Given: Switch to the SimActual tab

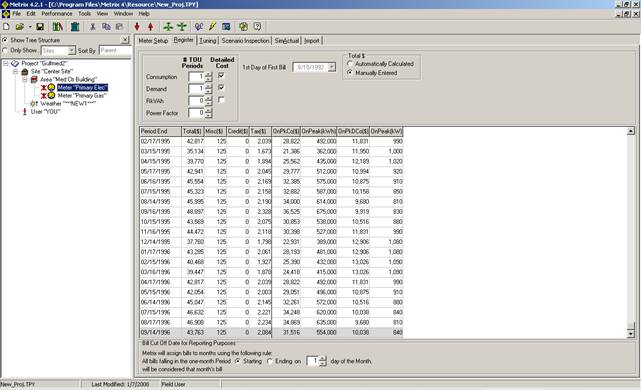Looking at the screenshot, I should tap(287, 41).
